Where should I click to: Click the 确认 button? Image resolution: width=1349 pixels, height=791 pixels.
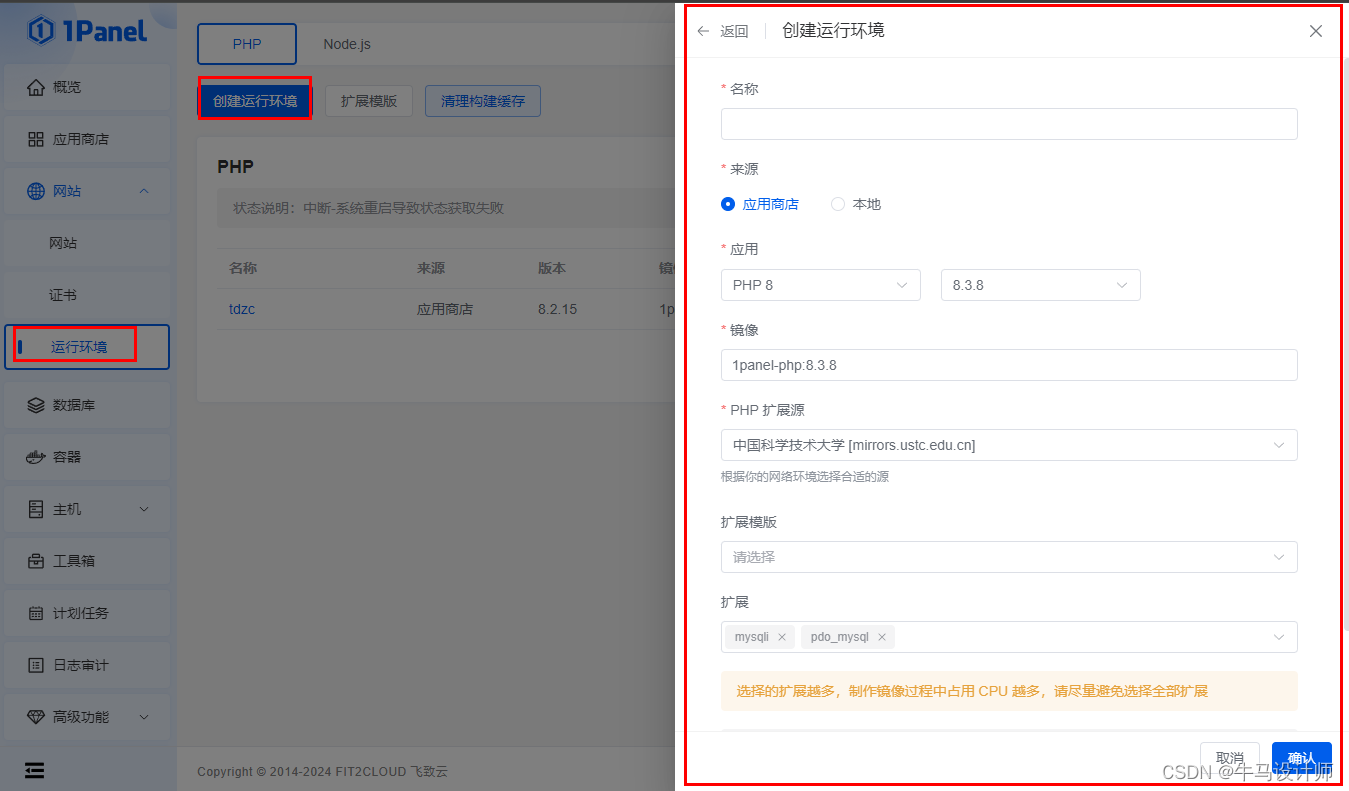pyautogui.click(x=1301, y=758)
